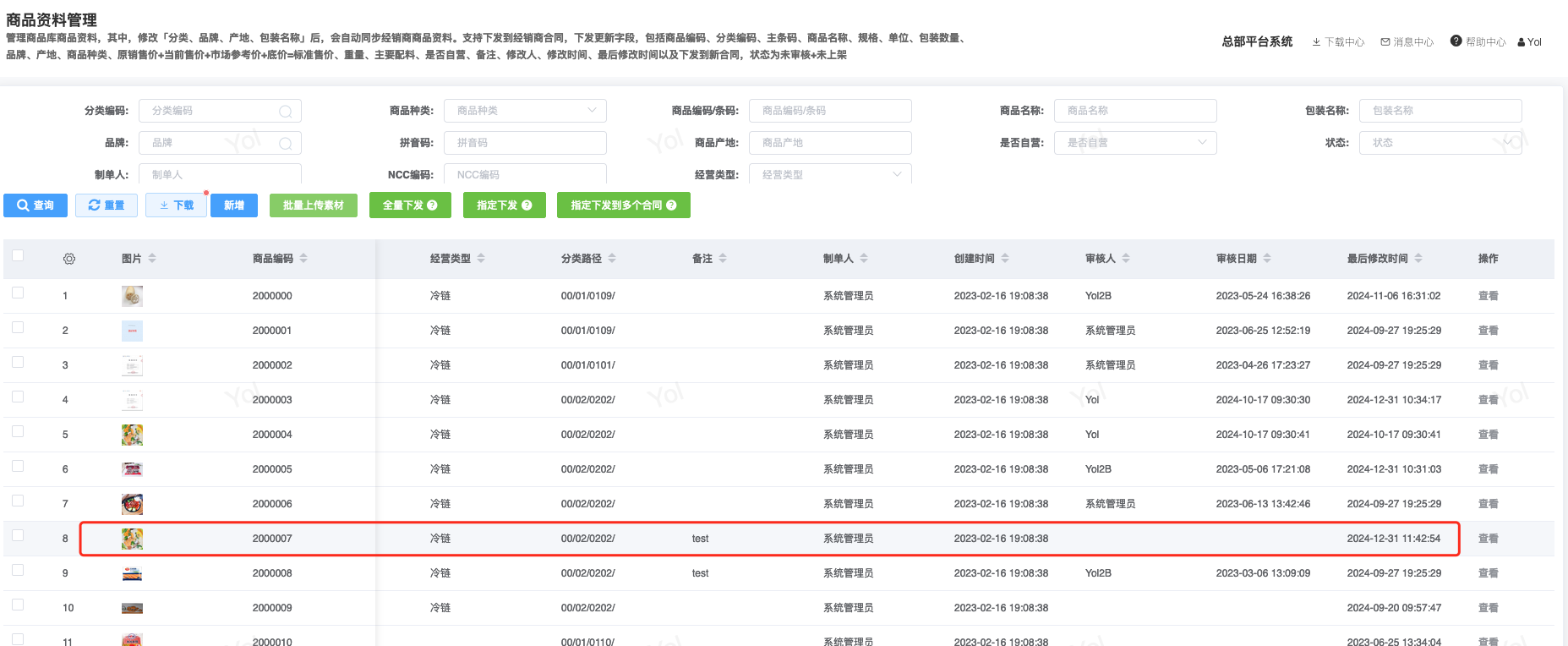The height and width of the screenshot is (646, 1568).
Task: Open 消息中心 in top header
Action: [x=1407, y=42]
